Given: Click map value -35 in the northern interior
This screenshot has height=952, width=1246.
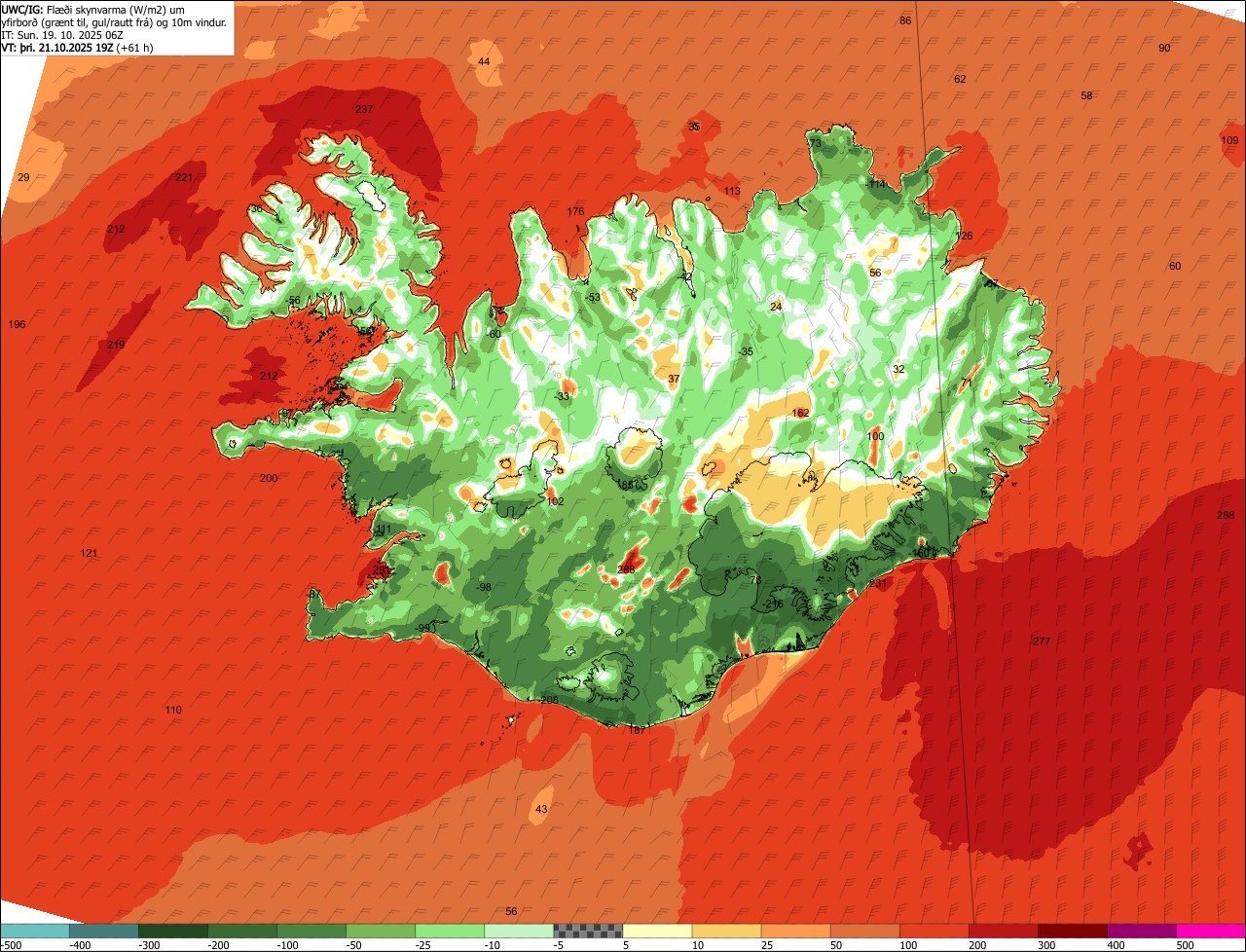Looking at the screenshot, I should click(x=746, y=351).
